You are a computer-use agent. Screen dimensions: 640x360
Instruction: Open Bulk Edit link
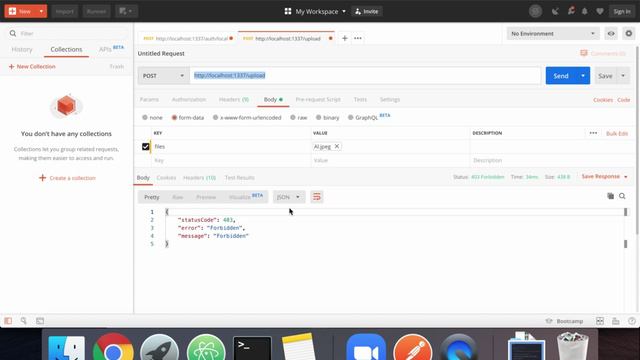(617, 133)
